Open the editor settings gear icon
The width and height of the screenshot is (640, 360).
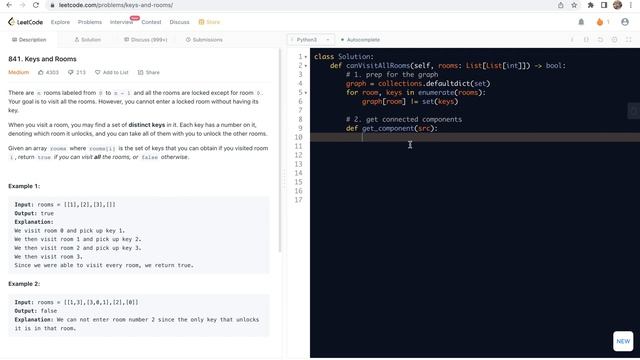click(614, 40)
